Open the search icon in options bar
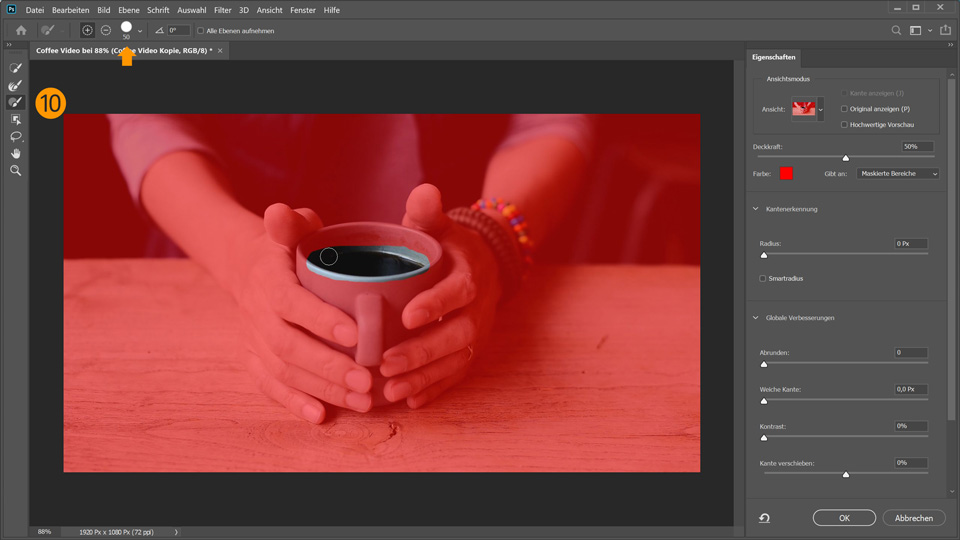Image resolution: width=960 pixels, height=540 pixels. point(896,30)
